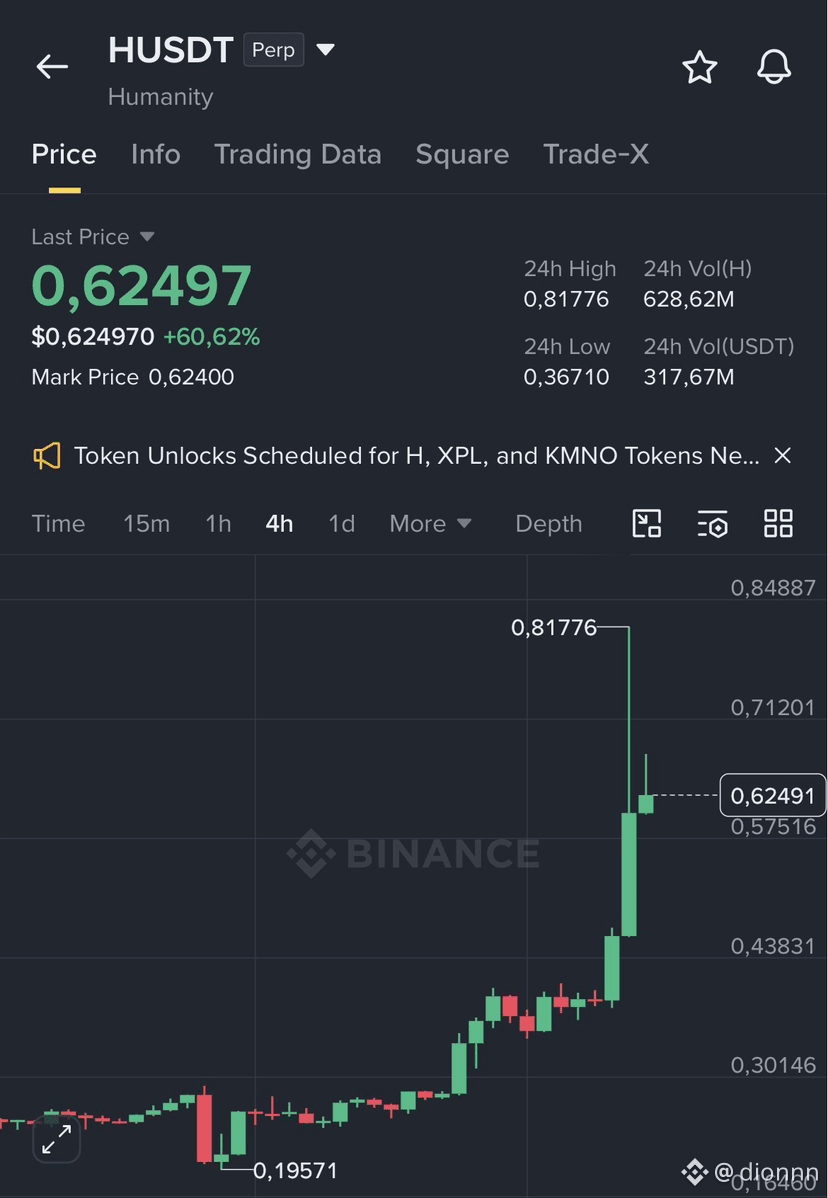Tap the current price label 0,62491
This screenshot has width=828, height=1198.
773,795
